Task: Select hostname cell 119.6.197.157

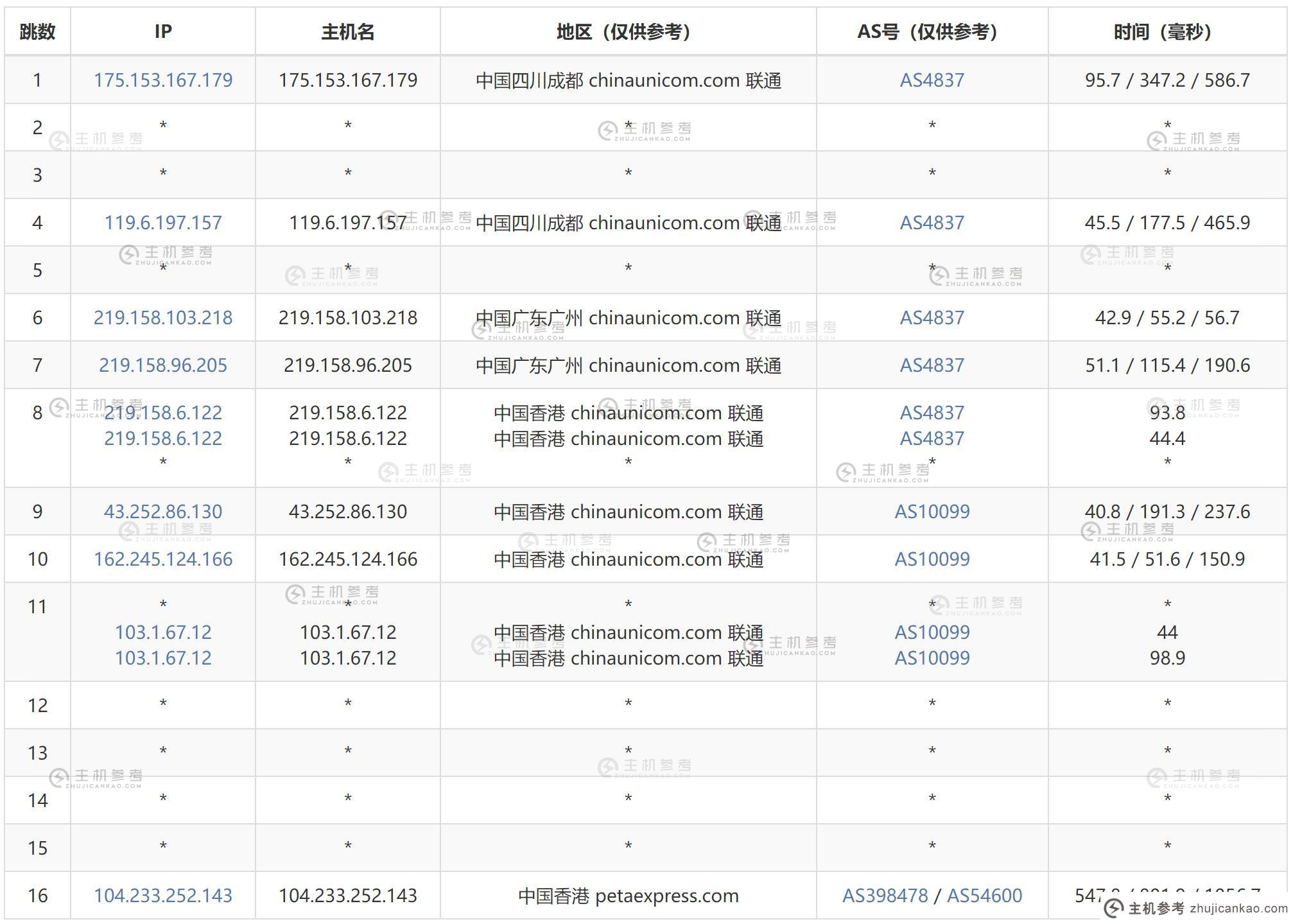Action: 348,223
